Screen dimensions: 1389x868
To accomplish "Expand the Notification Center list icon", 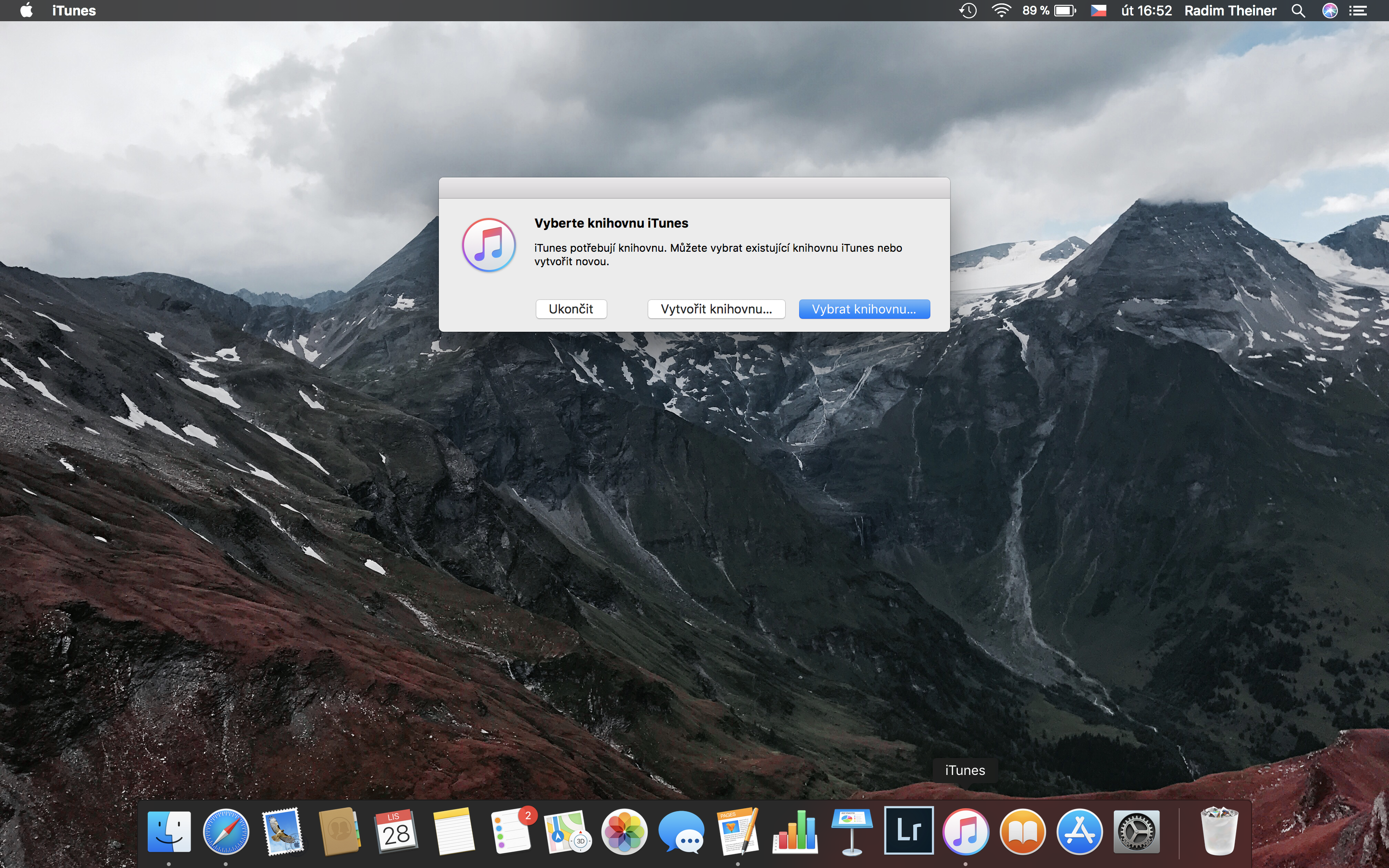I will click(1358, 10).
